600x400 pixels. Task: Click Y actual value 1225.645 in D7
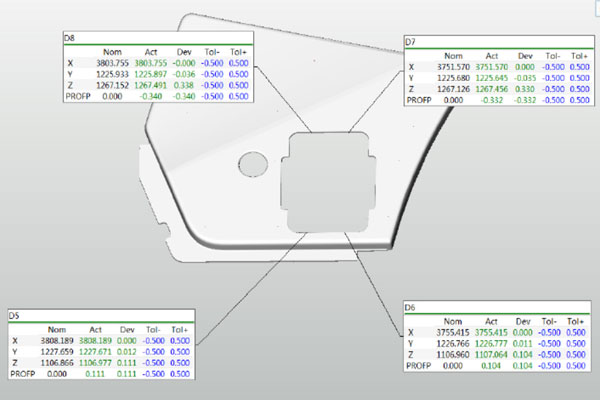pos(492,78)
